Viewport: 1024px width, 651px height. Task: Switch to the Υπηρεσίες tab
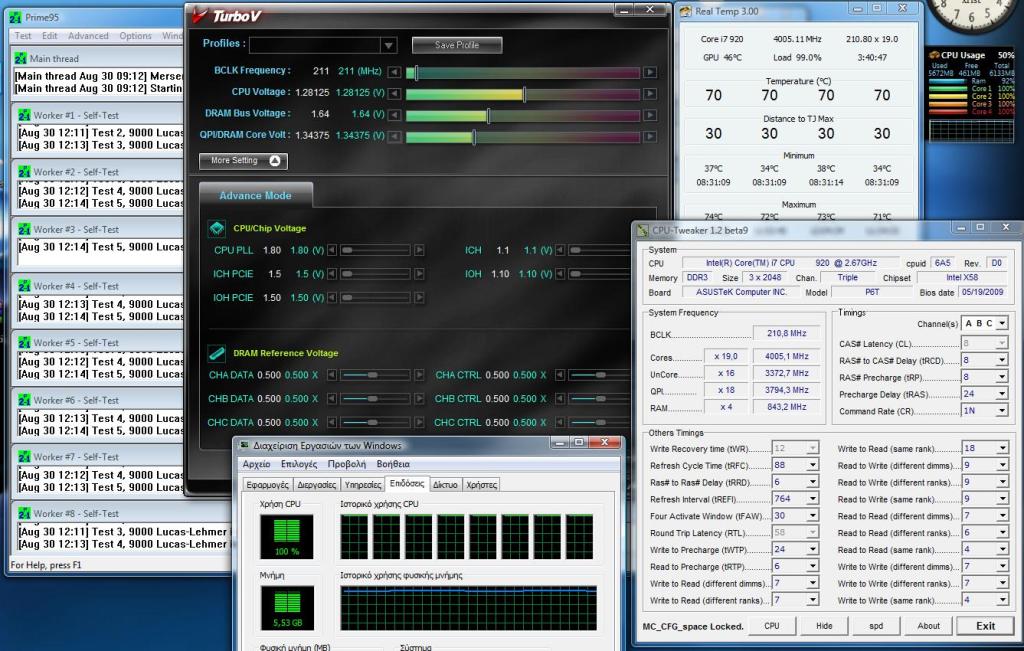pyautogui.click(x=363, y=484)
